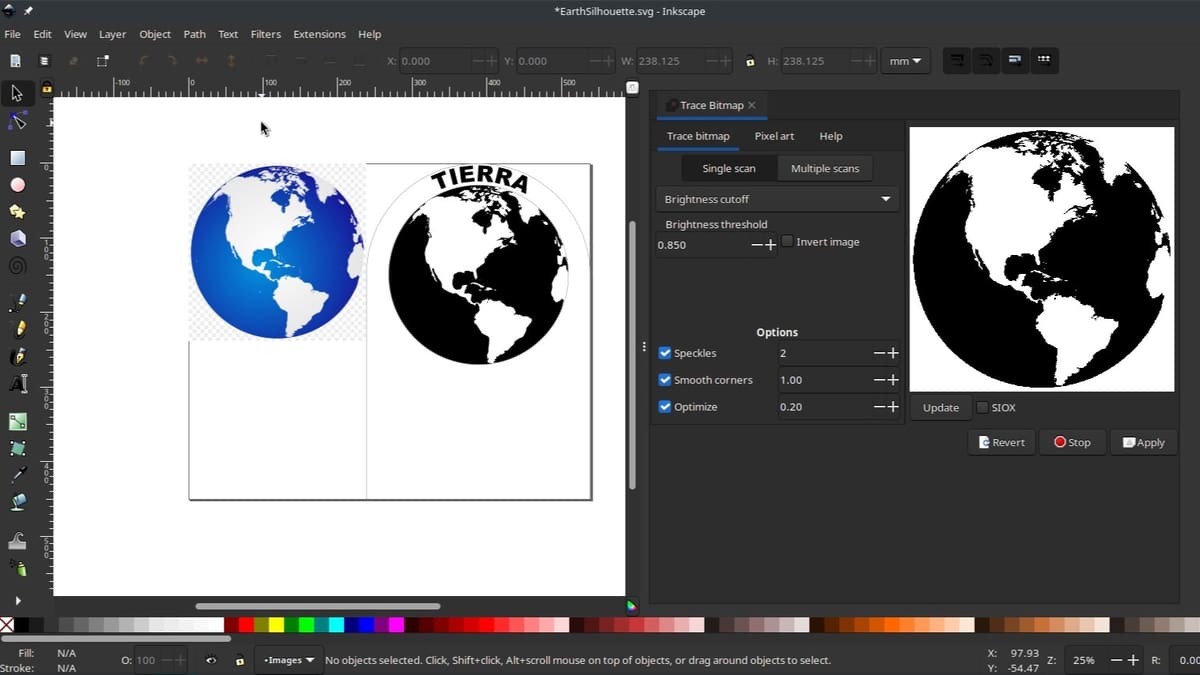Click the scale stroke width affect icon
Viewport: 1200px width, 675px height.
956,60
